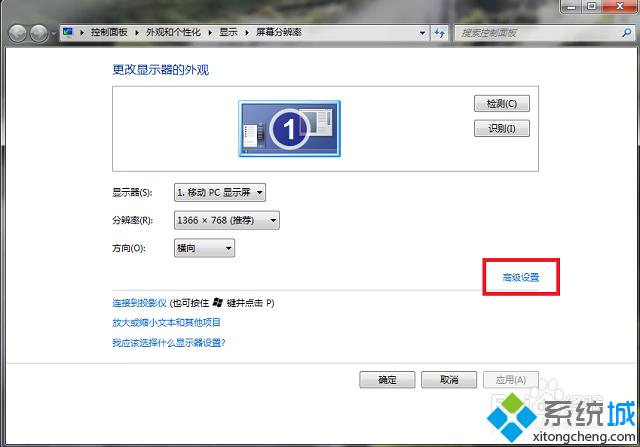Click the 识别(I) identify button
Viewport: 640px width, 447px height.
[500, 128]
